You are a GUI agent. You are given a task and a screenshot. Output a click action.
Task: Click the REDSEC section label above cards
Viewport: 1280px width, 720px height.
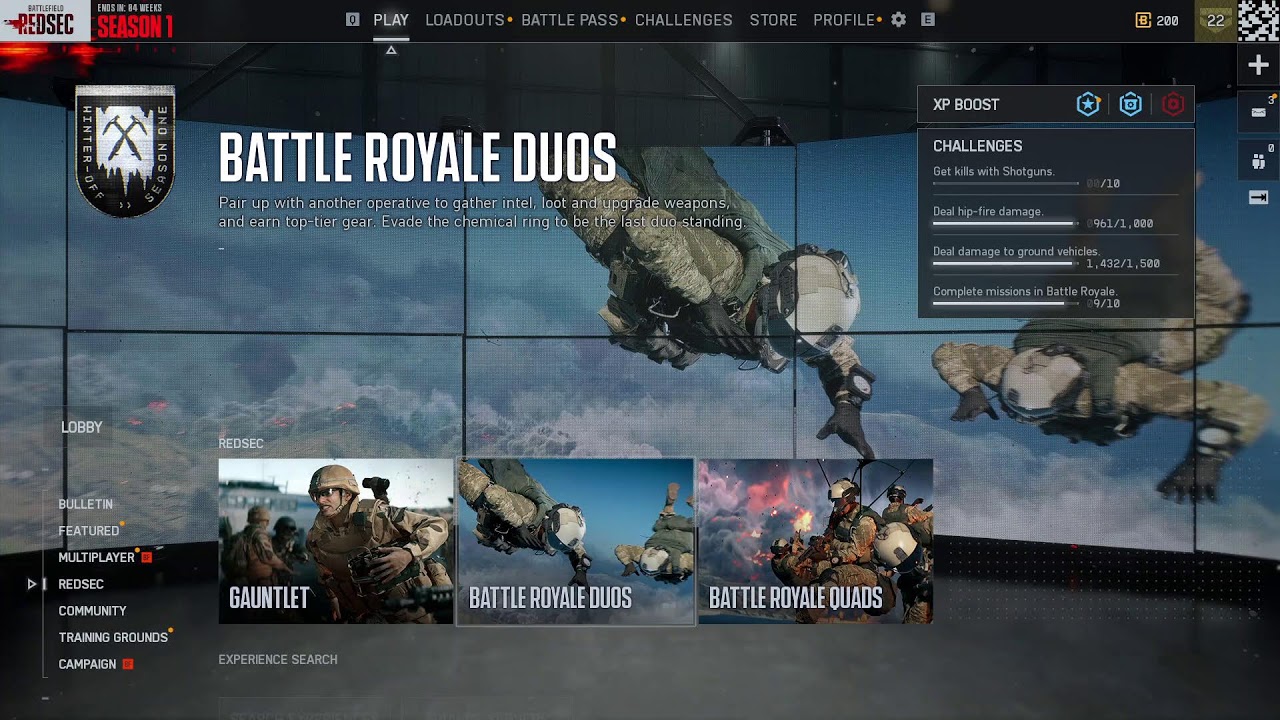(241, 444)
